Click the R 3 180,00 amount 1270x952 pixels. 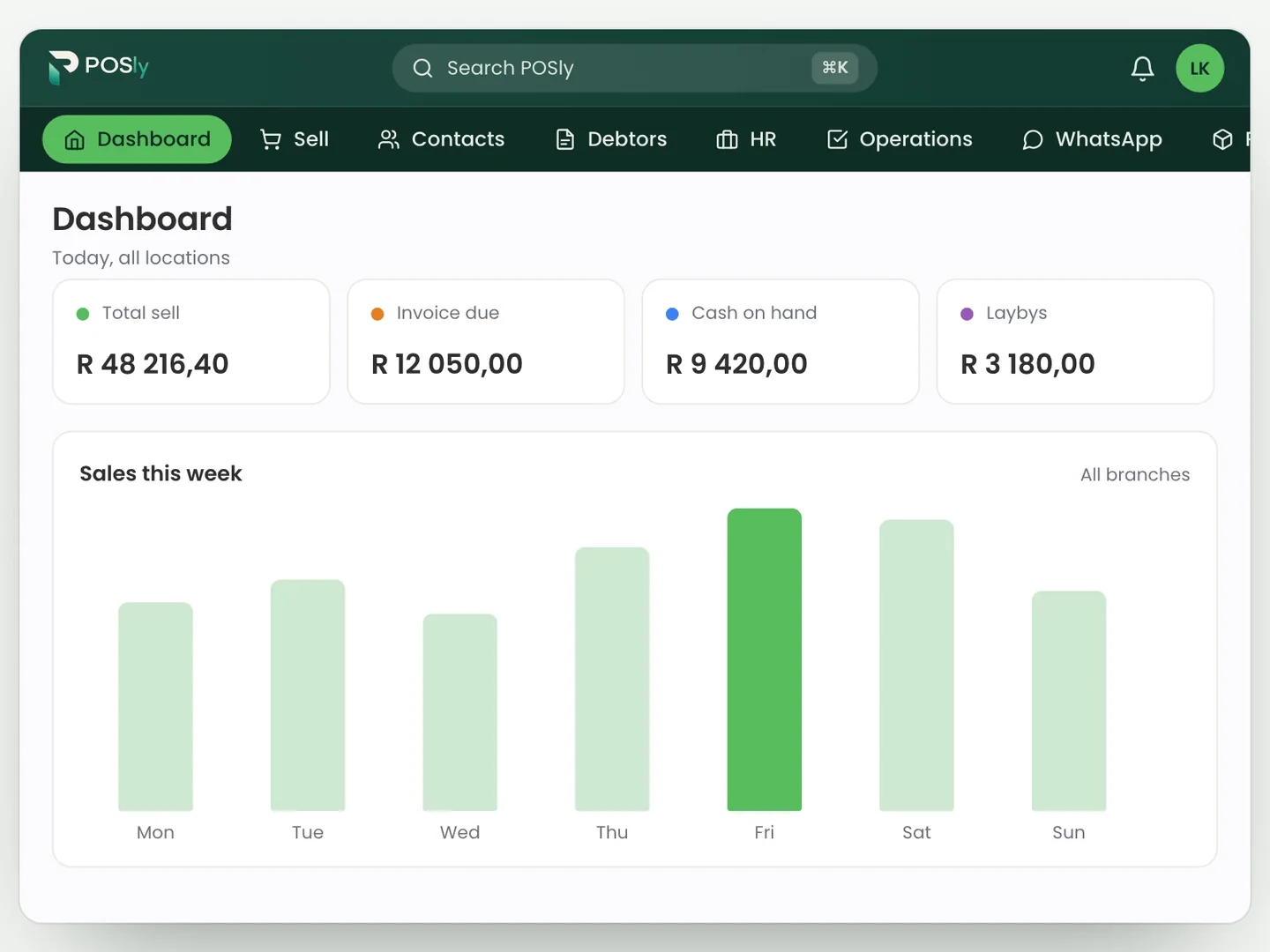point(1027,364)
